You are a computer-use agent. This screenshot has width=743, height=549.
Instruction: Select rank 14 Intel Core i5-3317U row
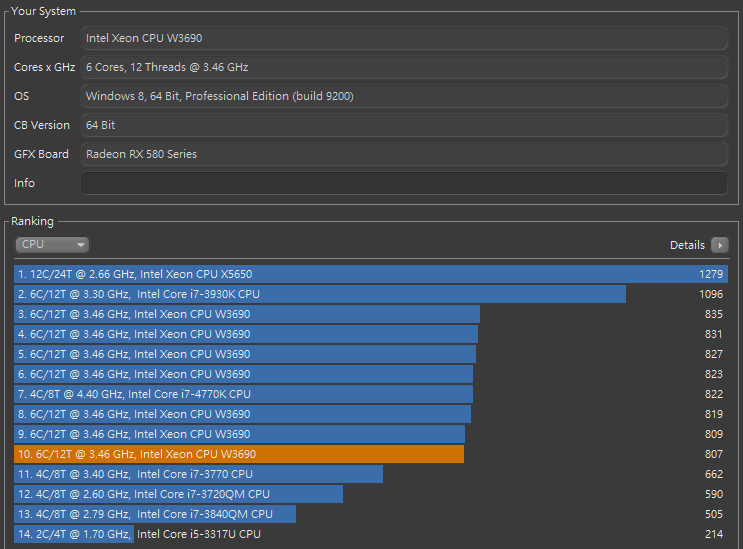pos(371,534)
